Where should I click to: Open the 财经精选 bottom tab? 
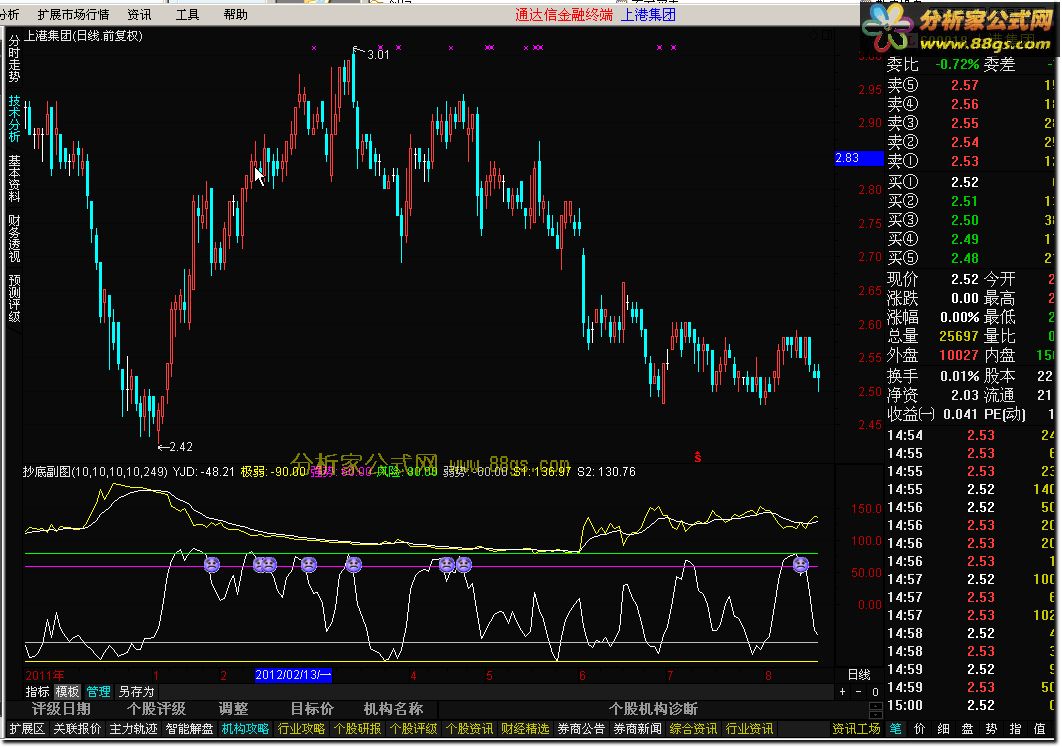[x=526, y=729]
